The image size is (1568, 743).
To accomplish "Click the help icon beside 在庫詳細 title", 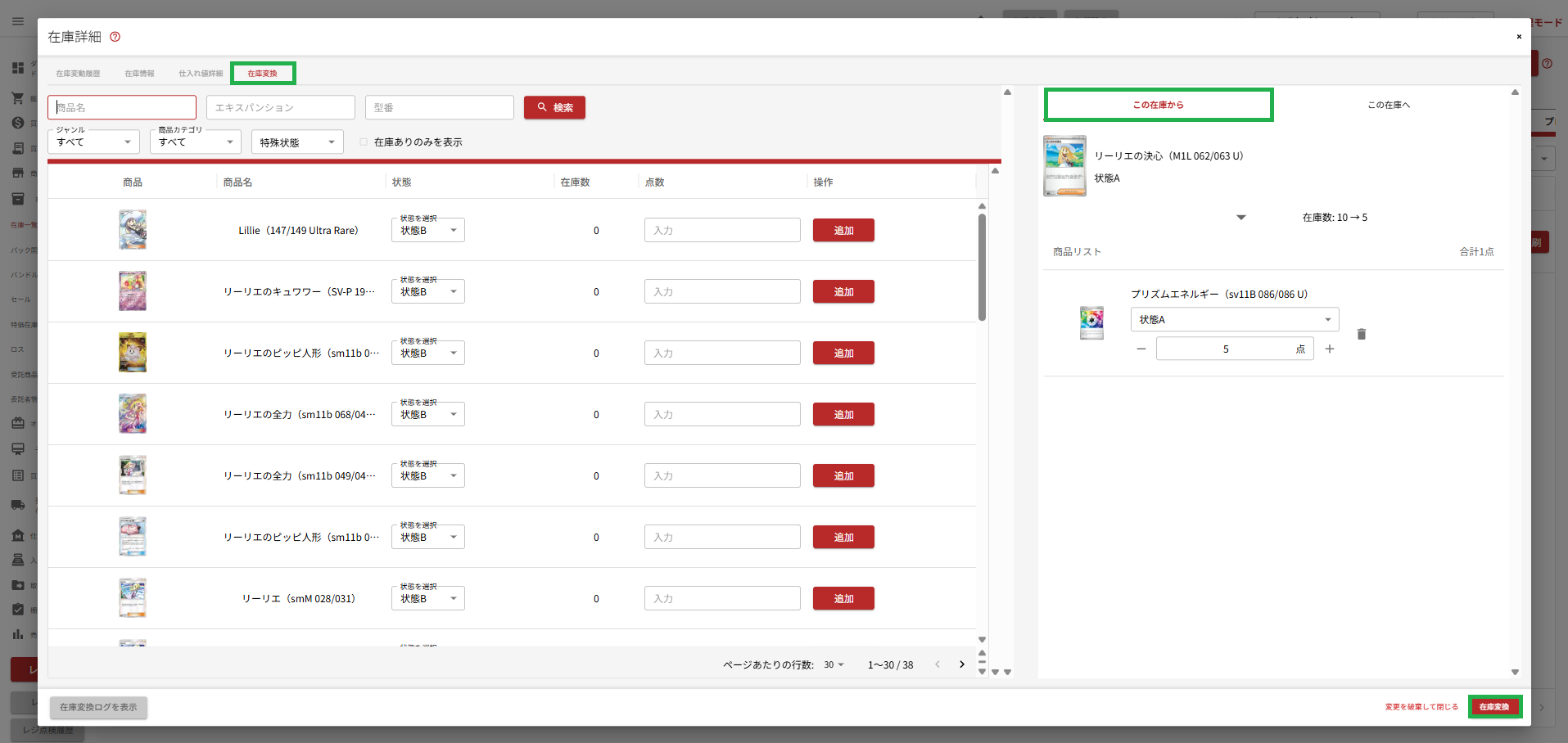I will [x=115, y=37].
